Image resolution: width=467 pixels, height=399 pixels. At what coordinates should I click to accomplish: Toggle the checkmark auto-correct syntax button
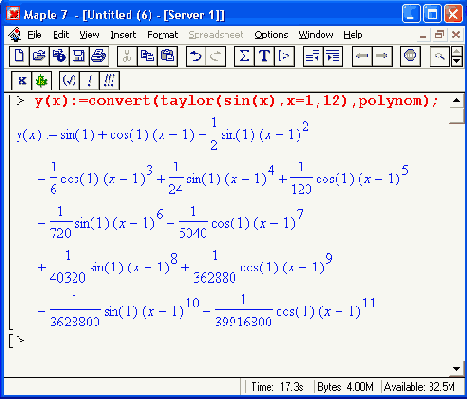click(69, 81)
